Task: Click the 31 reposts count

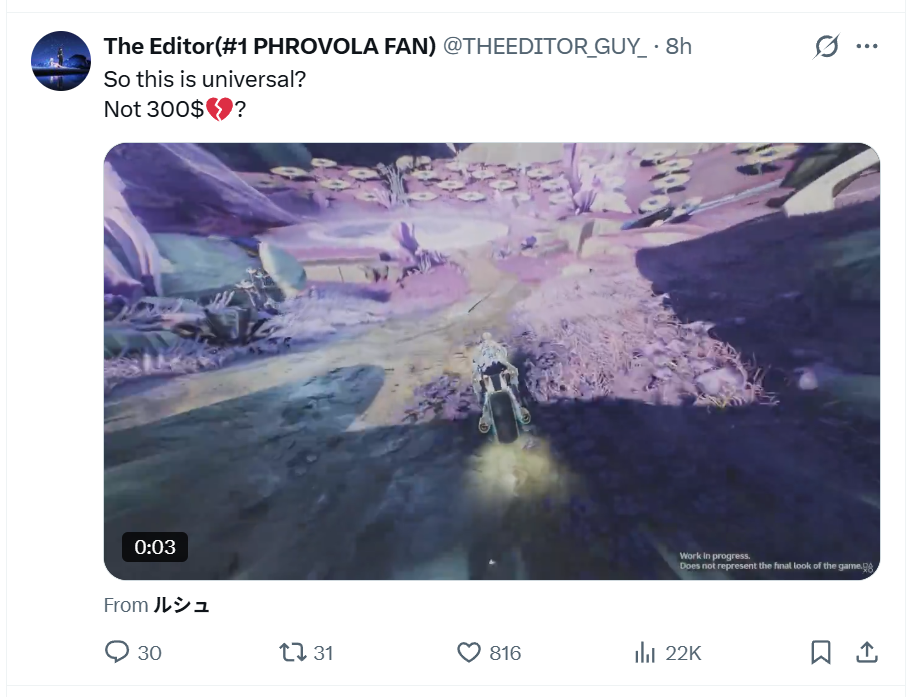Action: tap(323, 653)
